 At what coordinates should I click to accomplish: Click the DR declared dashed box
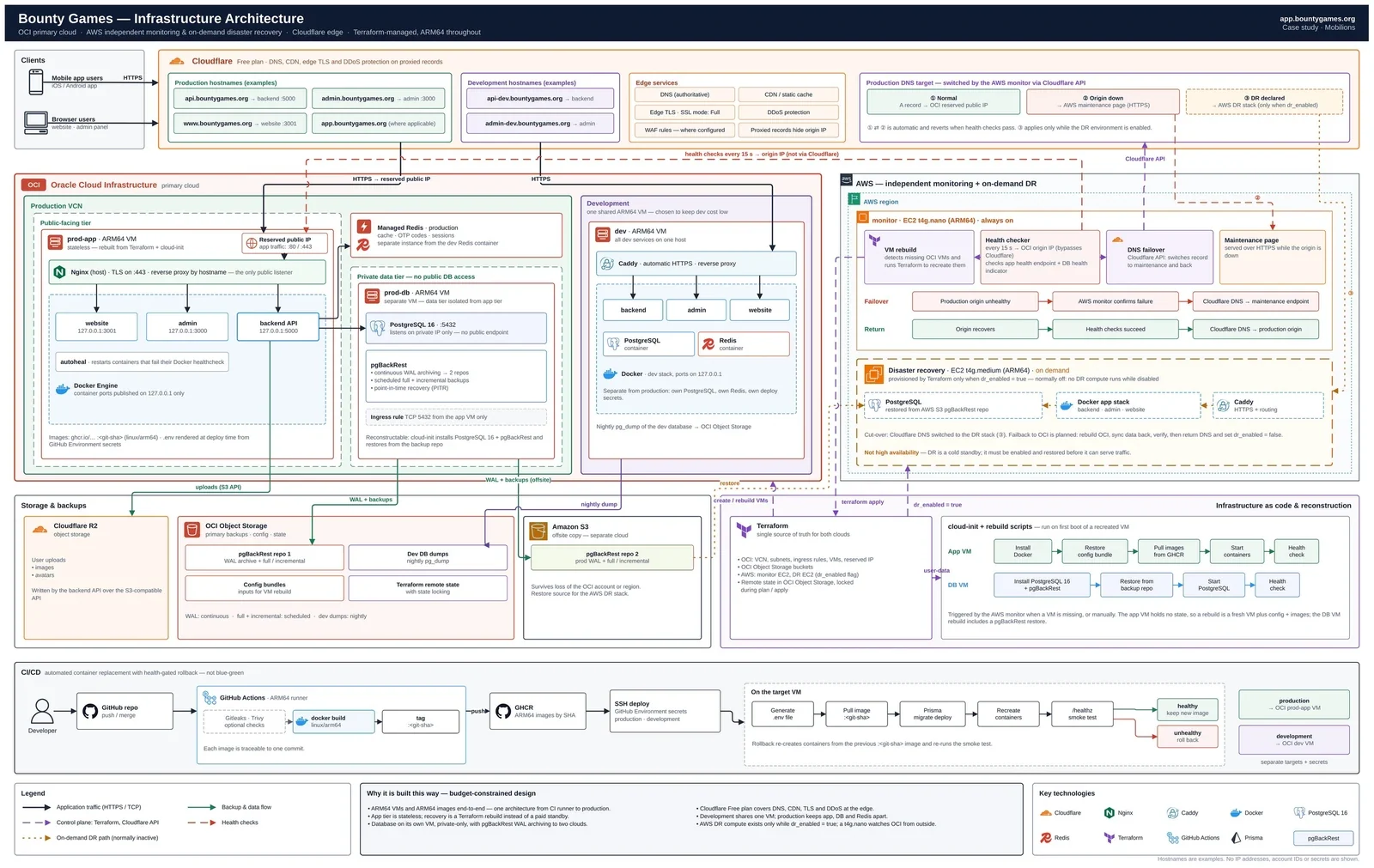[x=1264, y=101]
